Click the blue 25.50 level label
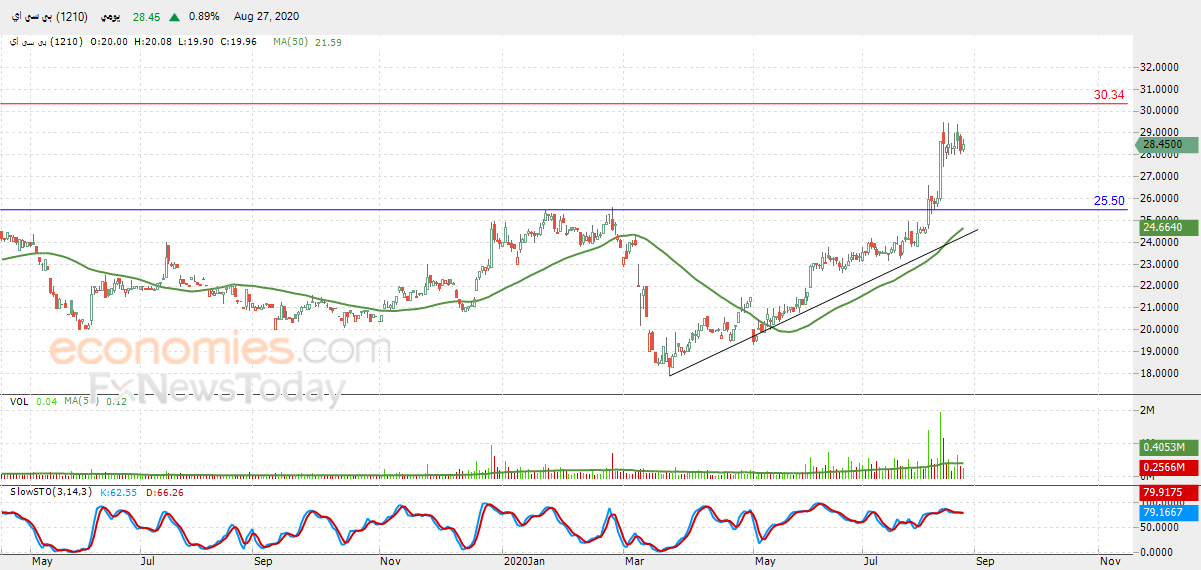The image size is (1201, 570). [1109, 201]
